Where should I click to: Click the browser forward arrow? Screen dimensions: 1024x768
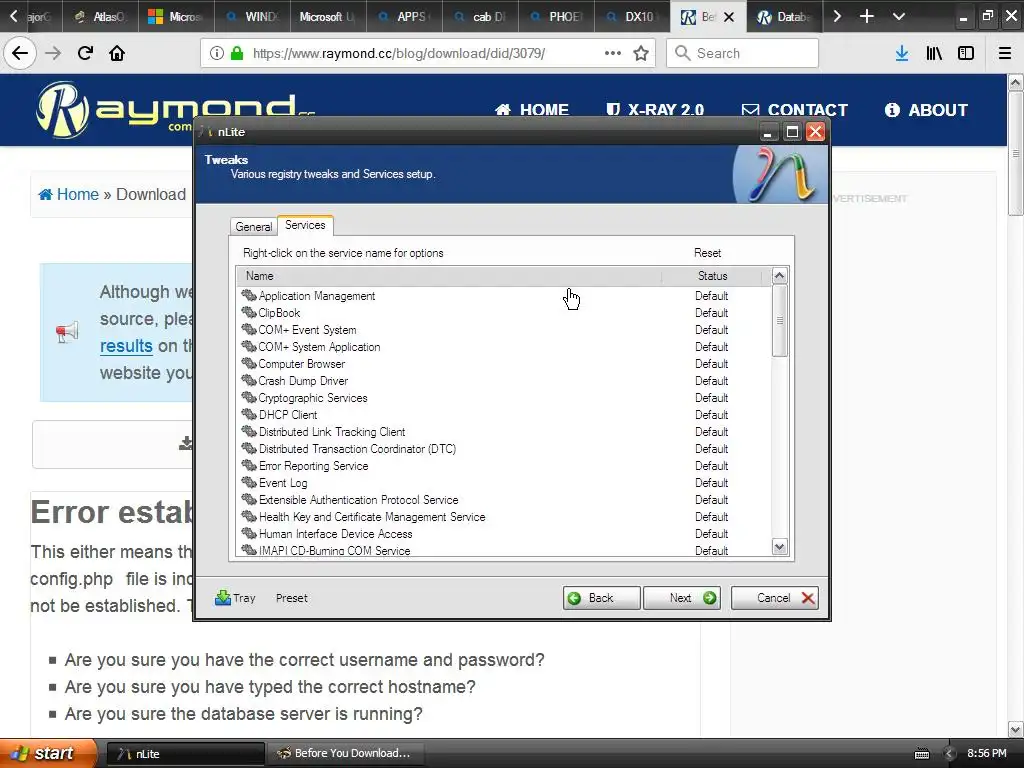(x=53, y=53)
